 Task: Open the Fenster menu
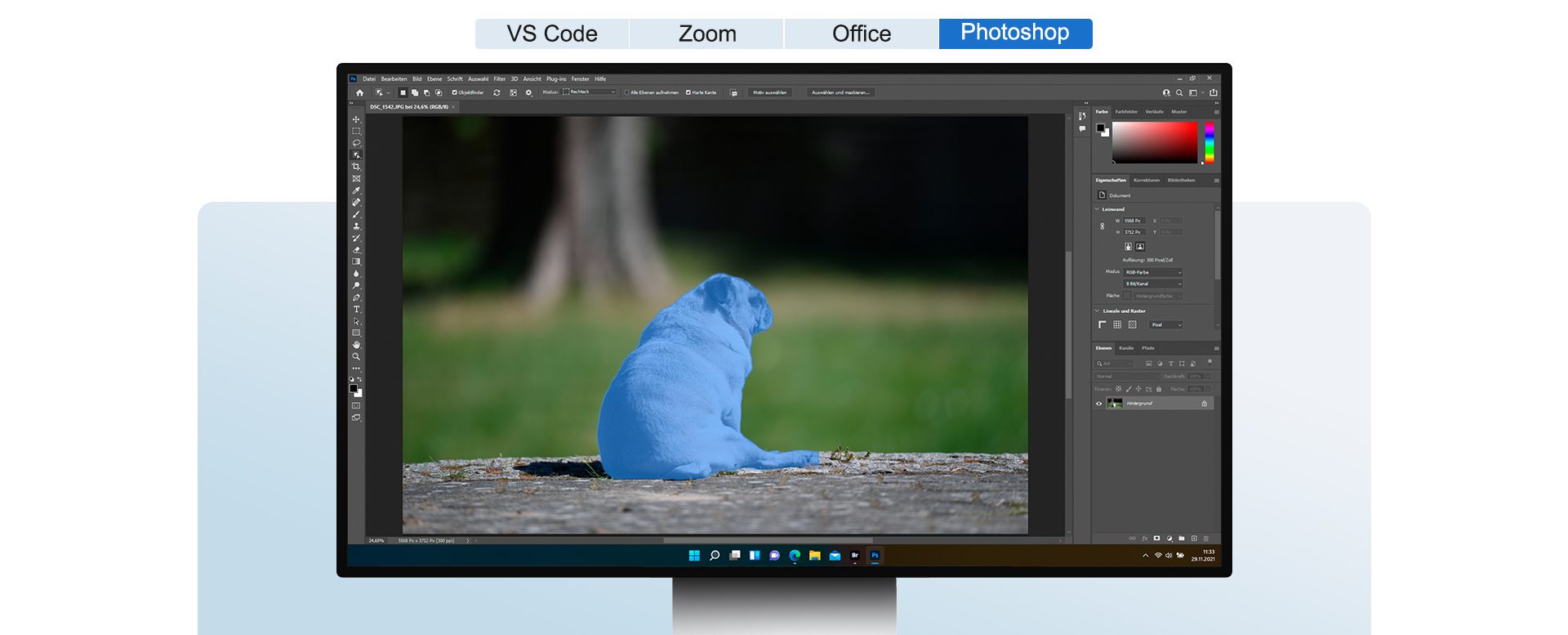[581, 79]
